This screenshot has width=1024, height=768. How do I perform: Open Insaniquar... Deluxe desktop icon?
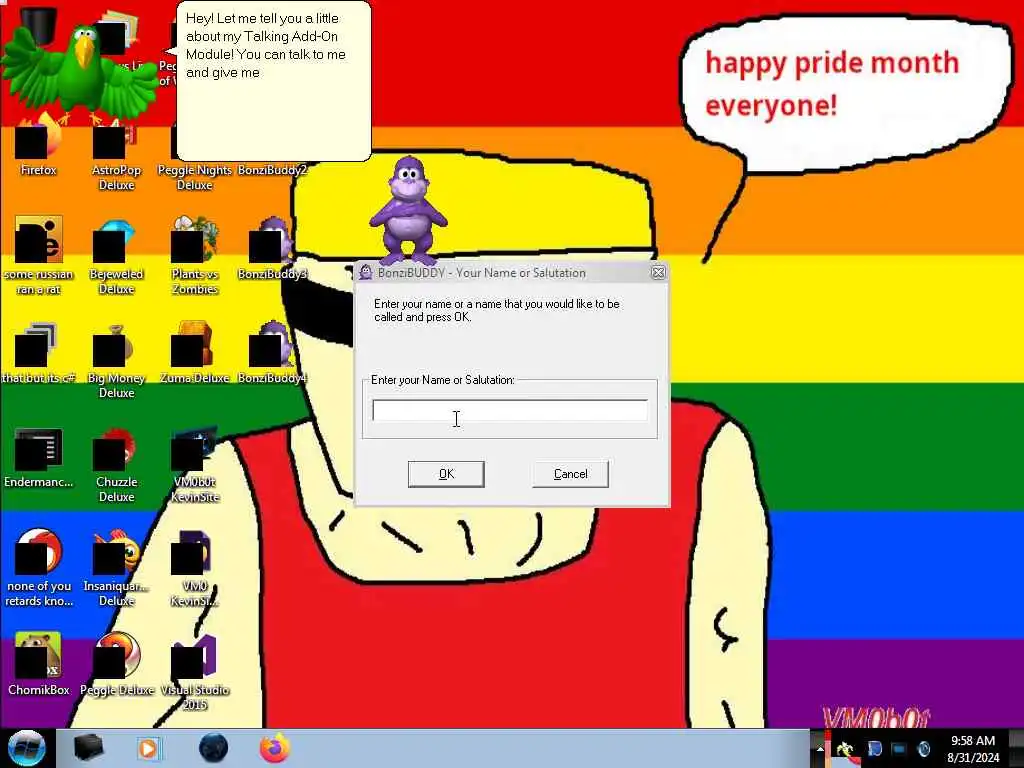[116, 568]
